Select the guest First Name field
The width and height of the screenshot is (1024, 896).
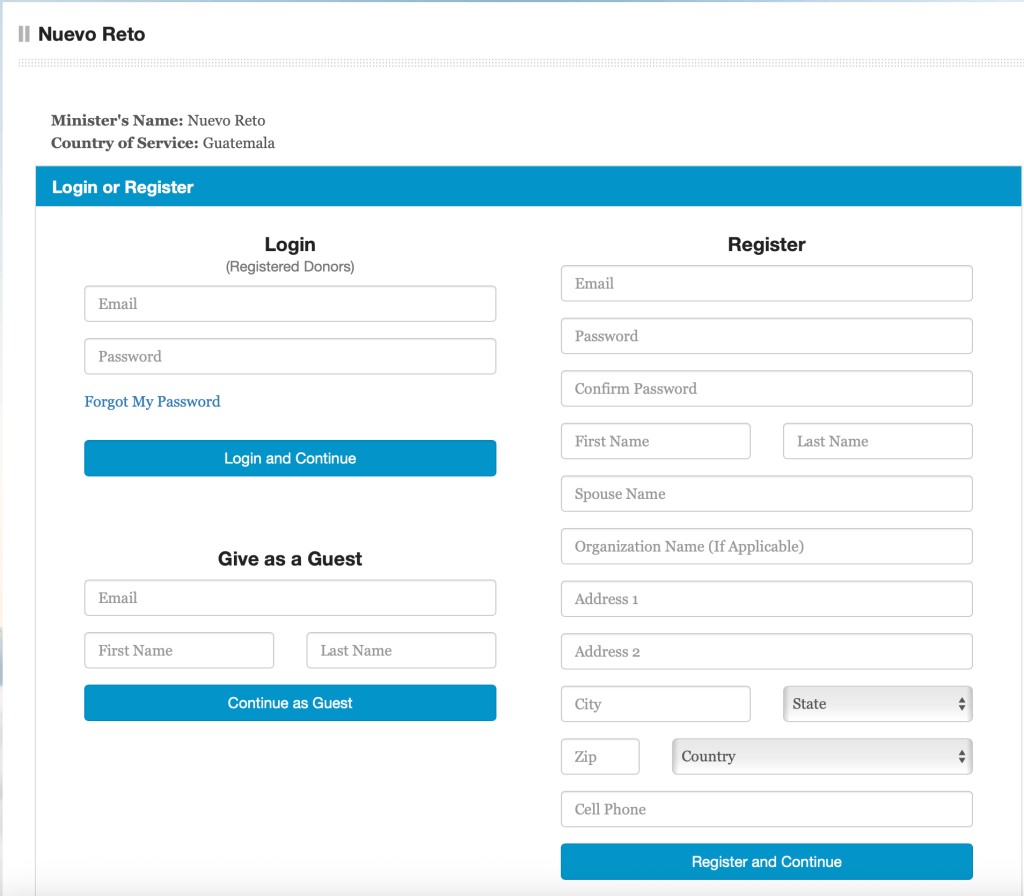click(x=179, y=650)
